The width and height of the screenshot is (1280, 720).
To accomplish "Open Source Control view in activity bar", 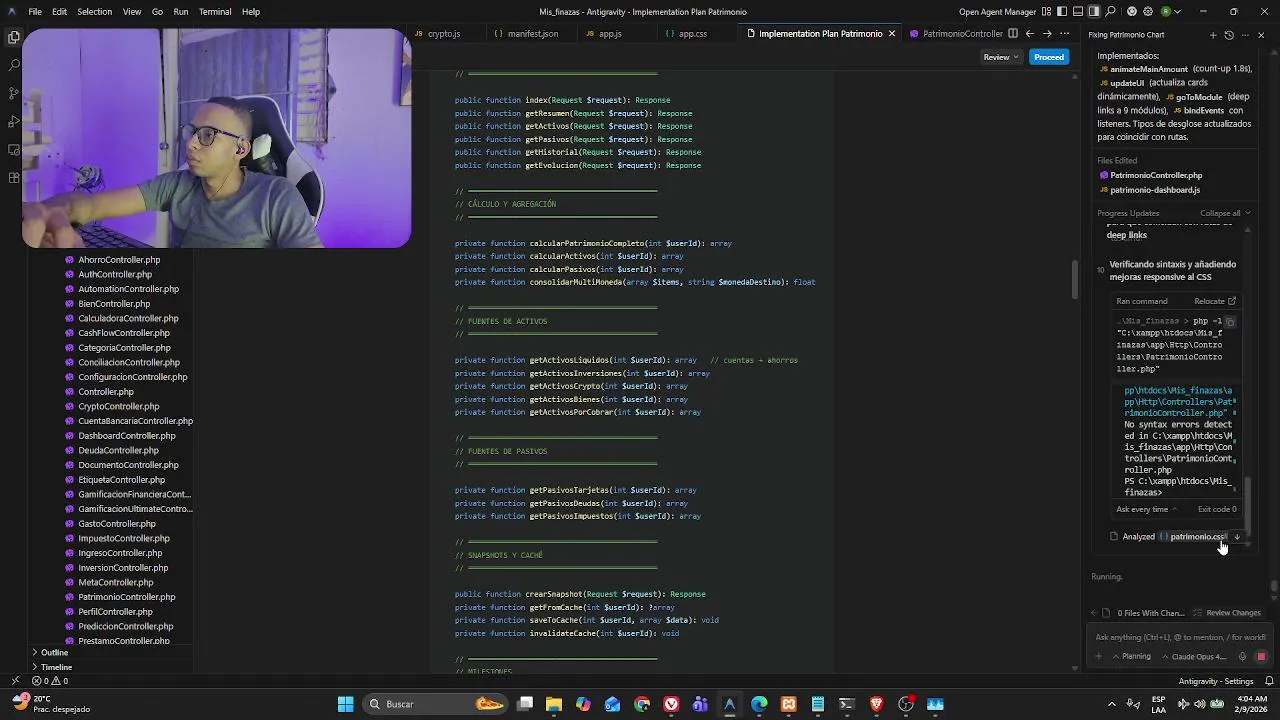I will click(x=14, y=93).
